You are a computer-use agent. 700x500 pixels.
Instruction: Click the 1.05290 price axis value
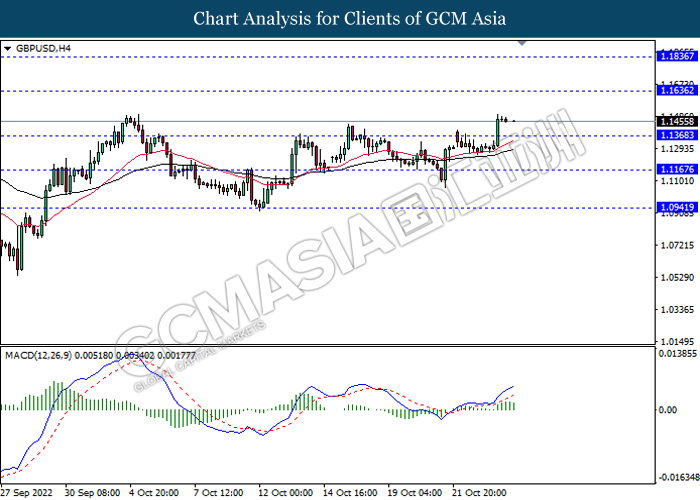677,277
